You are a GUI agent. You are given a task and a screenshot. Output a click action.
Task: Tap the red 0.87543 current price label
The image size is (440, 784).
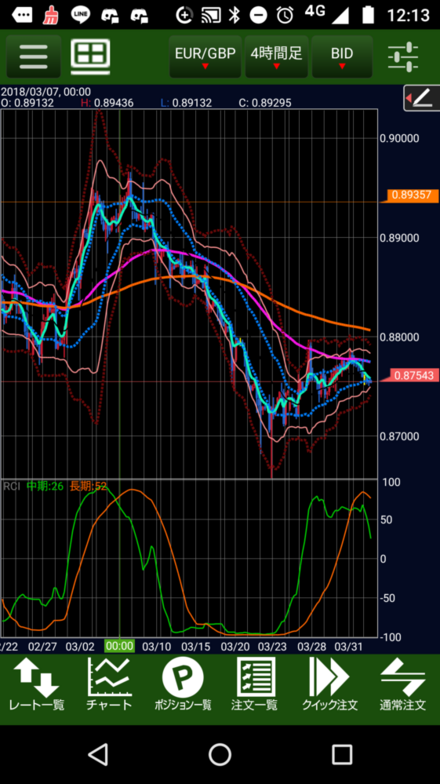pyautogui.click(x=413, y=376)
